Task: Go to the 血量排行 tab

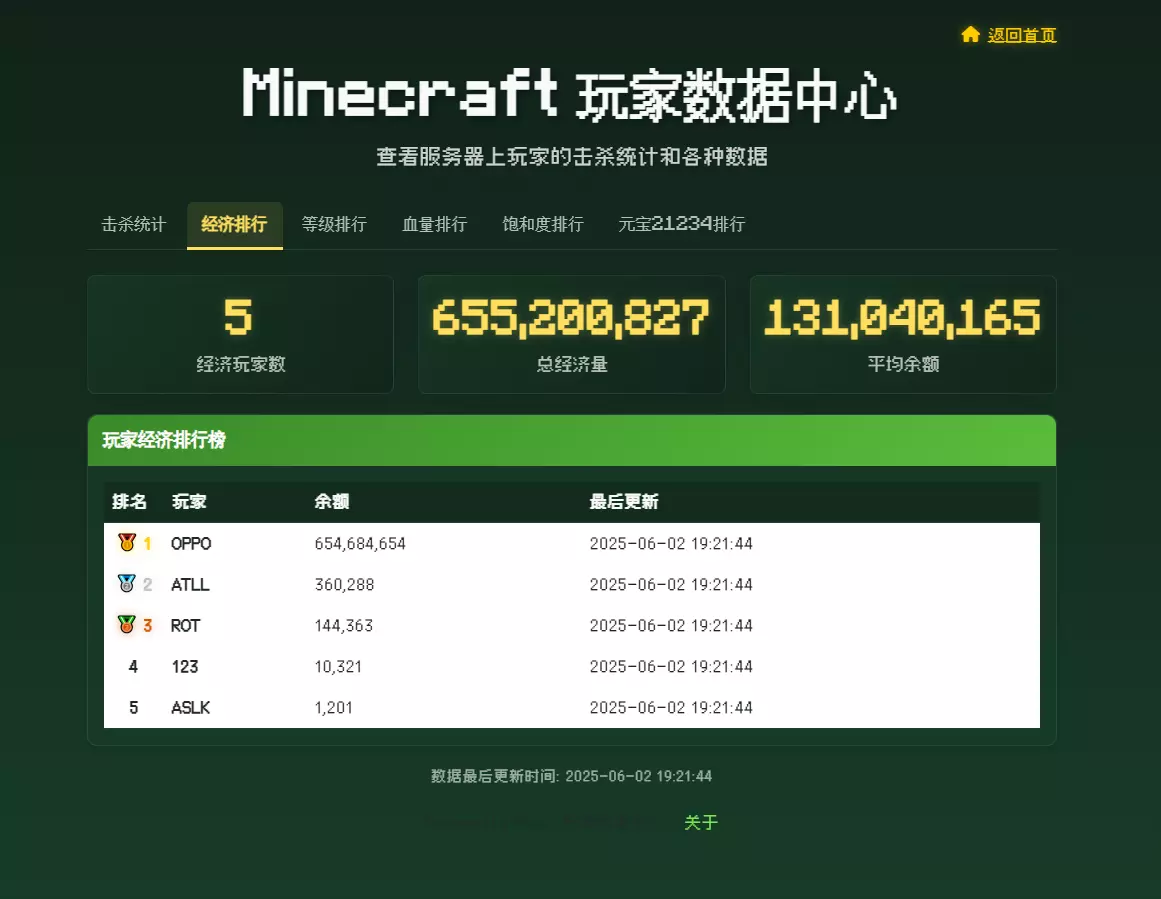Action: click(435, 224)
